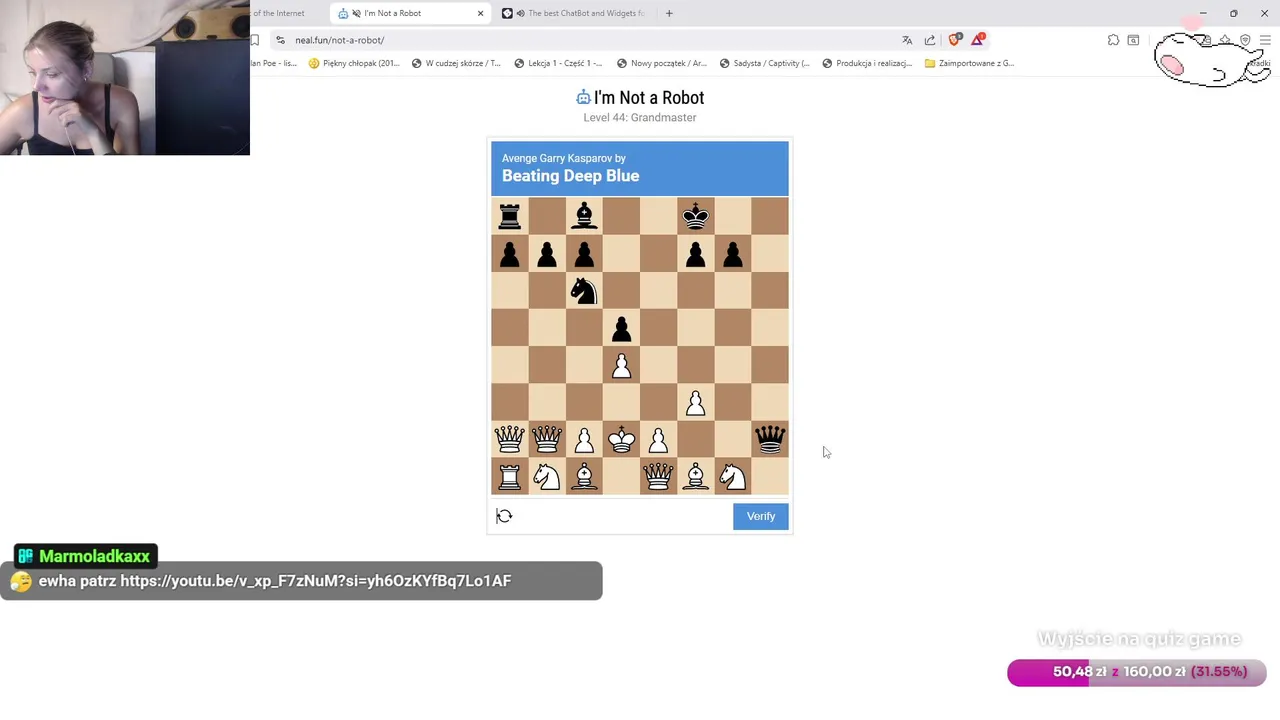Screen dimensions: 1280x720
Task: Open Brave Shields lion icon
Action: [954, 40]
